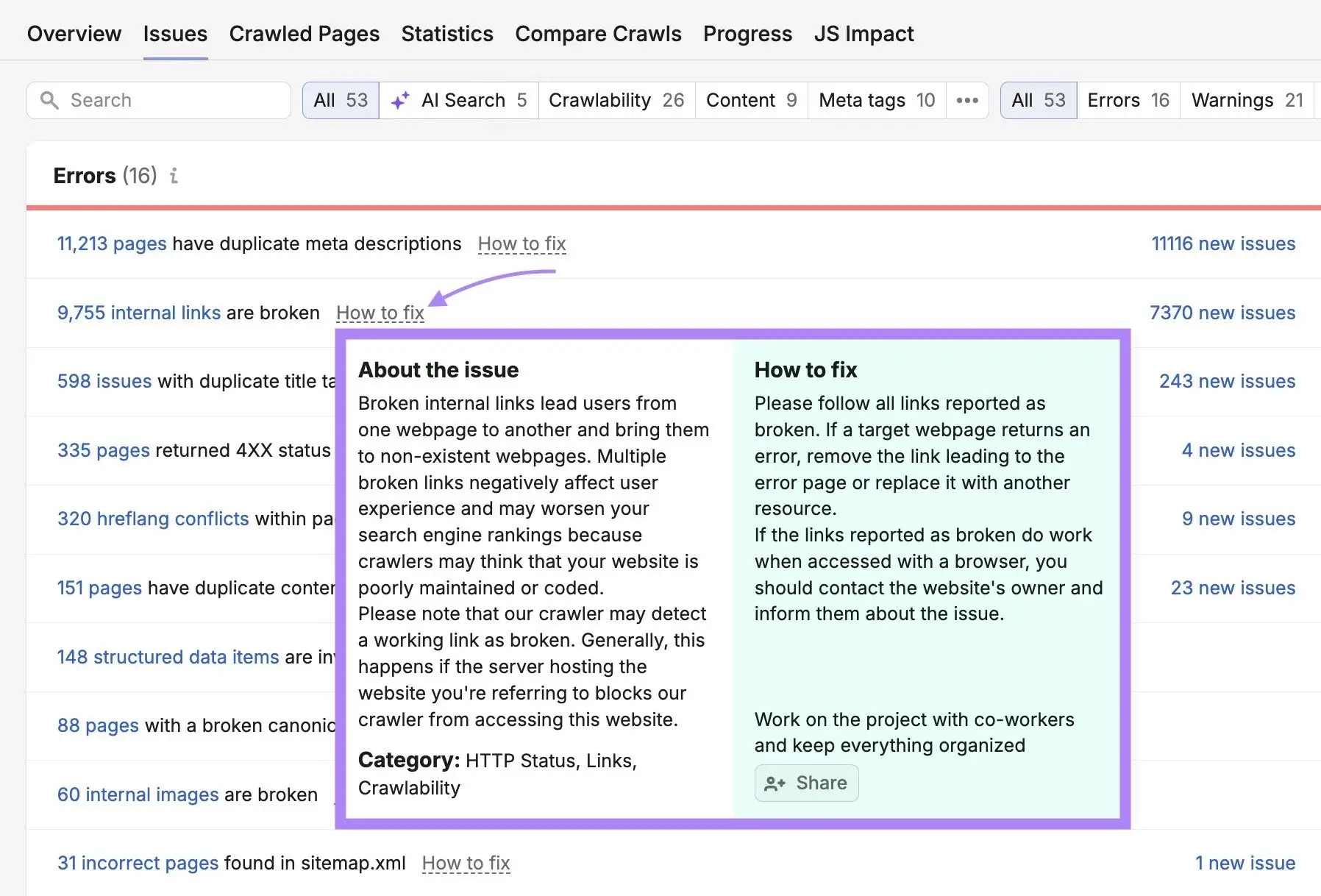Image resolution: width=1321 pixels, height=896 pixels.
Task: Open 11,213 pages duplicate meta descriptions
Action: click(112, 243)
